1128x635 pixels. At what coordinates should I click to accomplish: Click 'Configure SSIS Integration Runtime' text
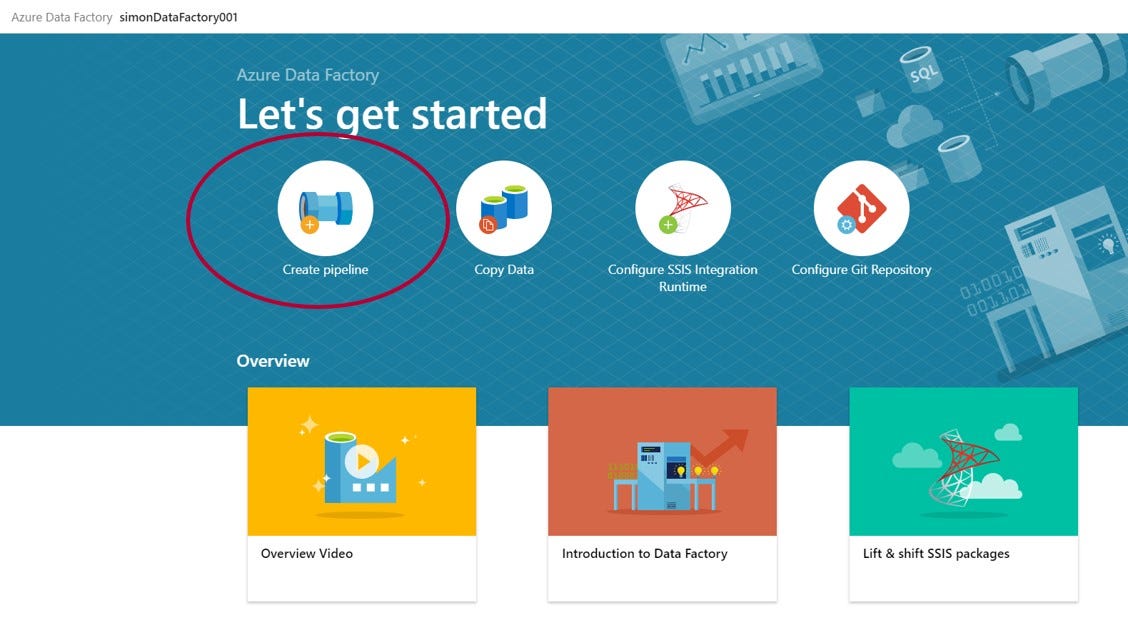683,278
